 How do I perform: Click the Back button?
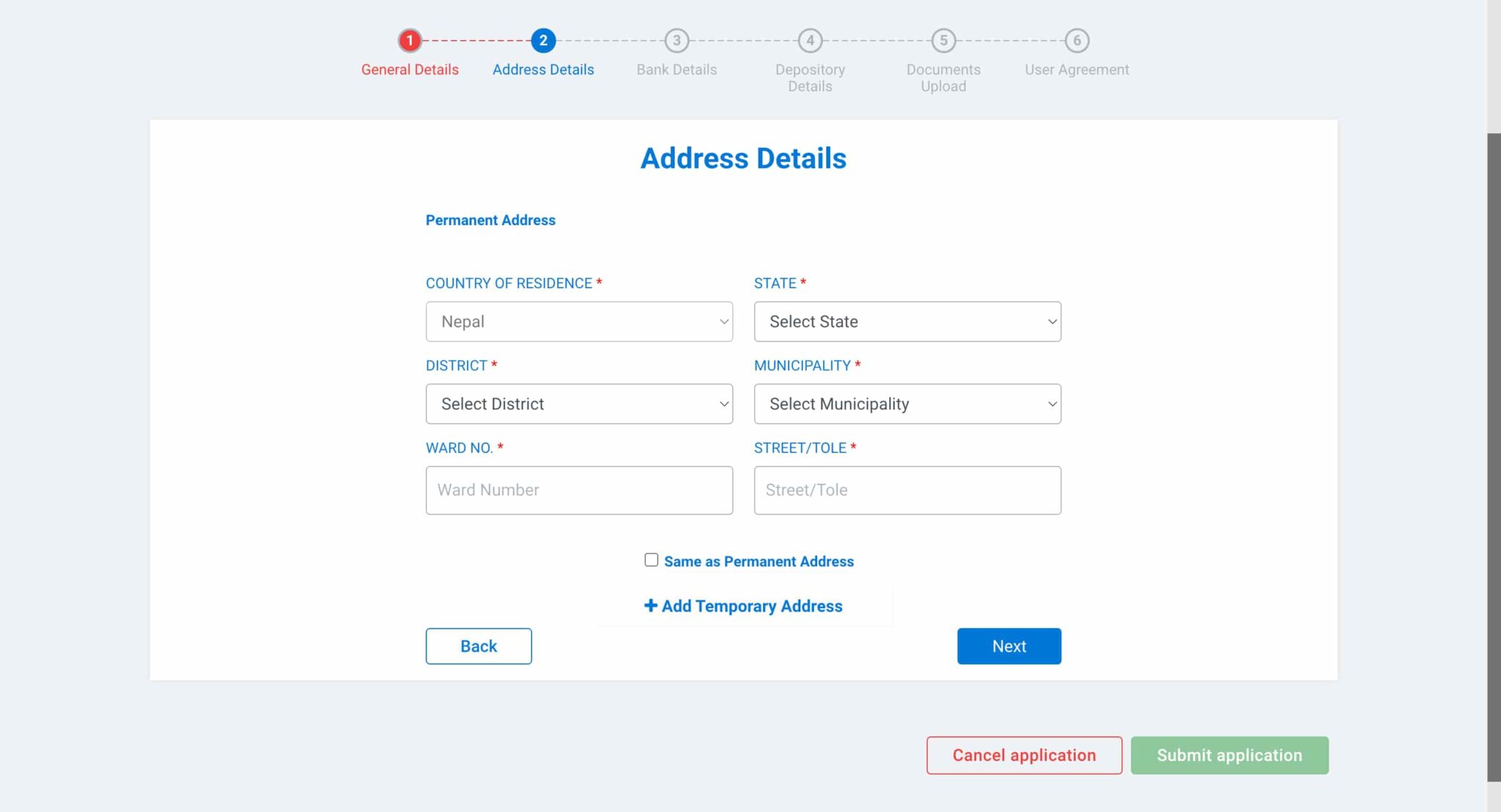coord(479,646)
